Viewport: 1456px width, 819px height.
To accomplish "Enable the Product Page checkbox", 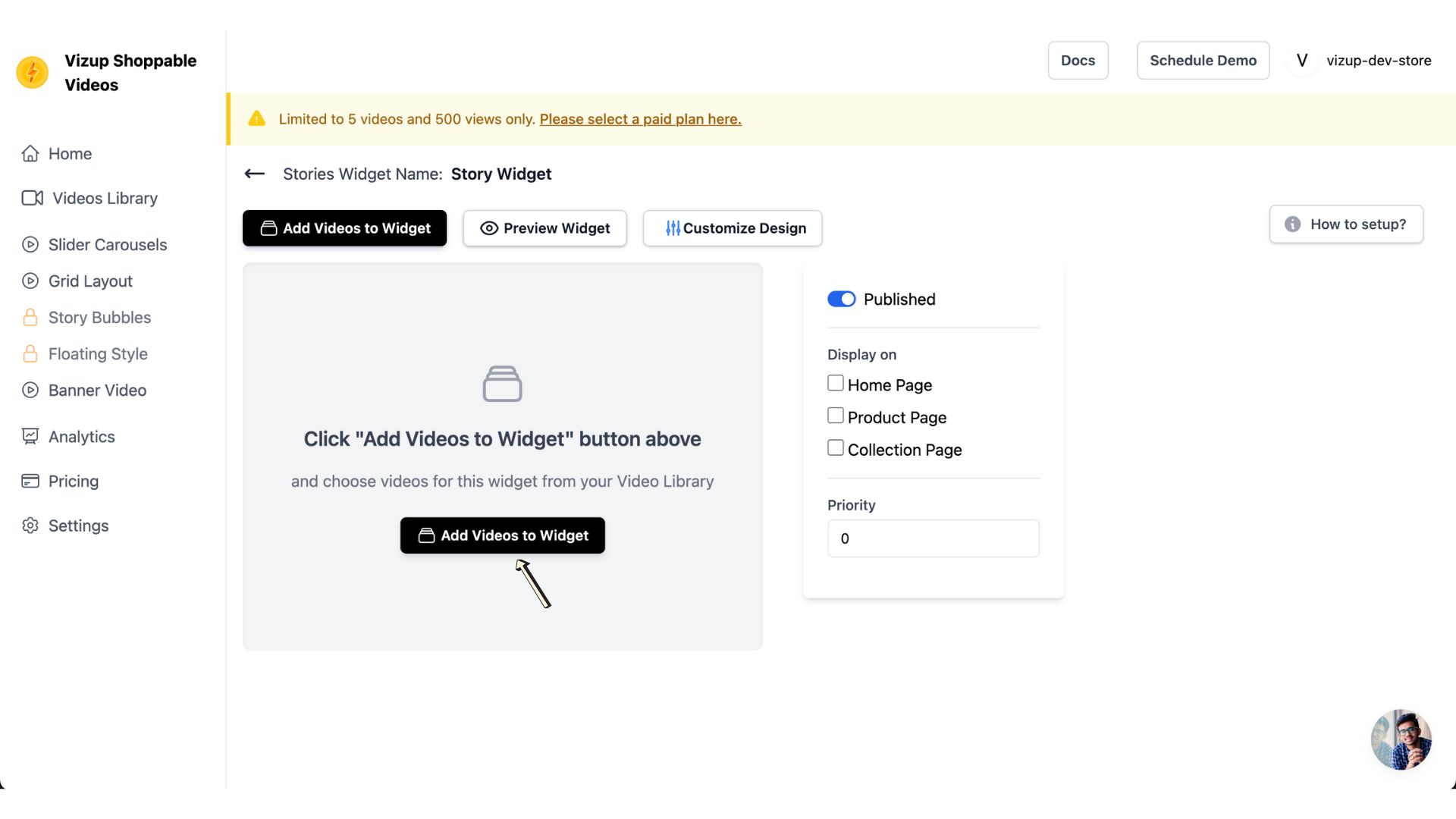I will tap(836, 416).
